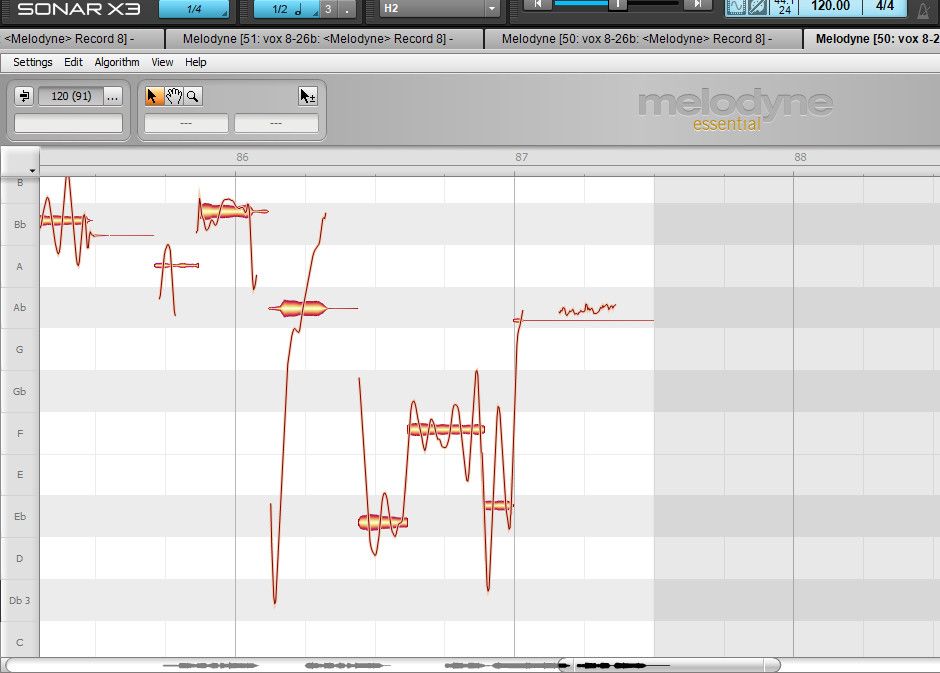Click the metronome icon in Sonar toolbar
The height and width of the screenshot is (673, 940).
point(927,8)
